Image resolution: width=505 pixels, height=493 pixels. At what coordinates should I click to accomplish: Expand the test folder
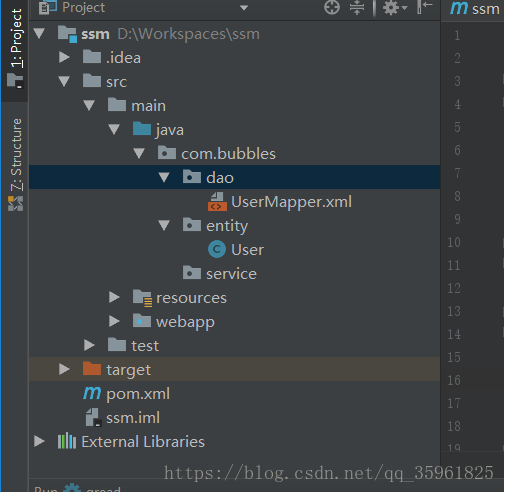[89, 345]
